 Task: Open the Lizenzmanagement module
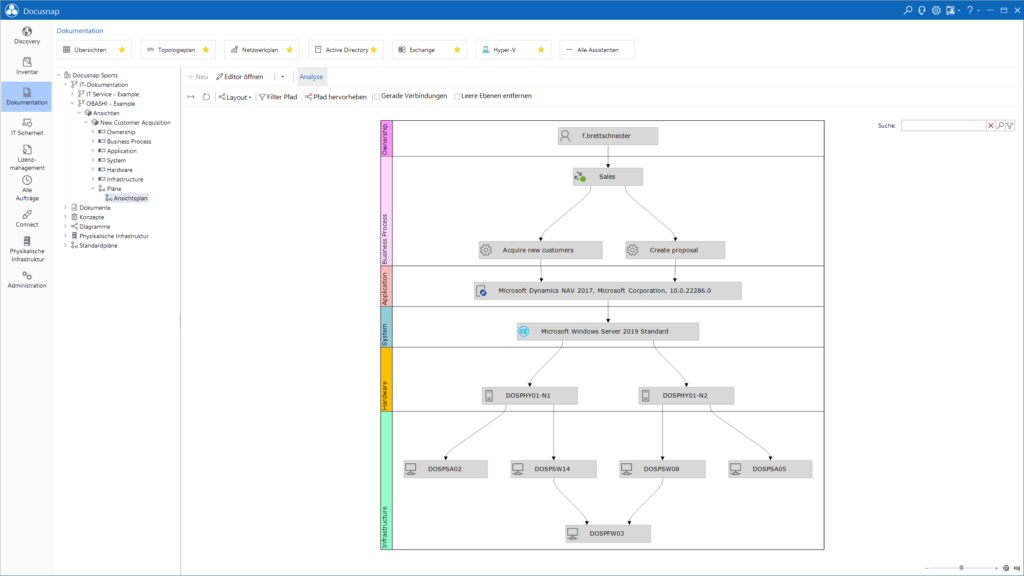tap(26, 157)
